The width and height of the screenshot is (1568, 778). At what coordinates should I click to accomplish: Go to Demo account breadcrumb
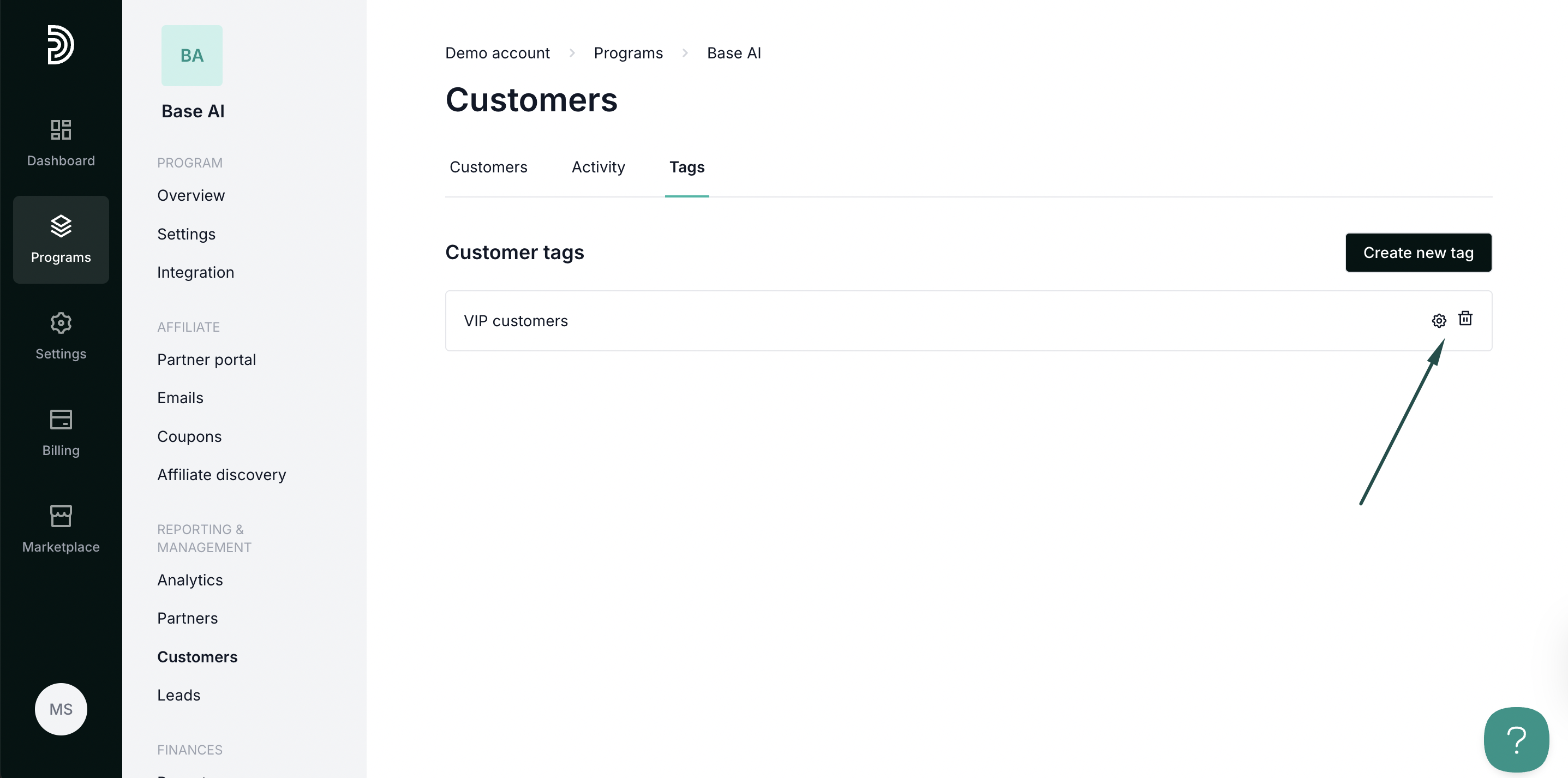coord(498,53)
